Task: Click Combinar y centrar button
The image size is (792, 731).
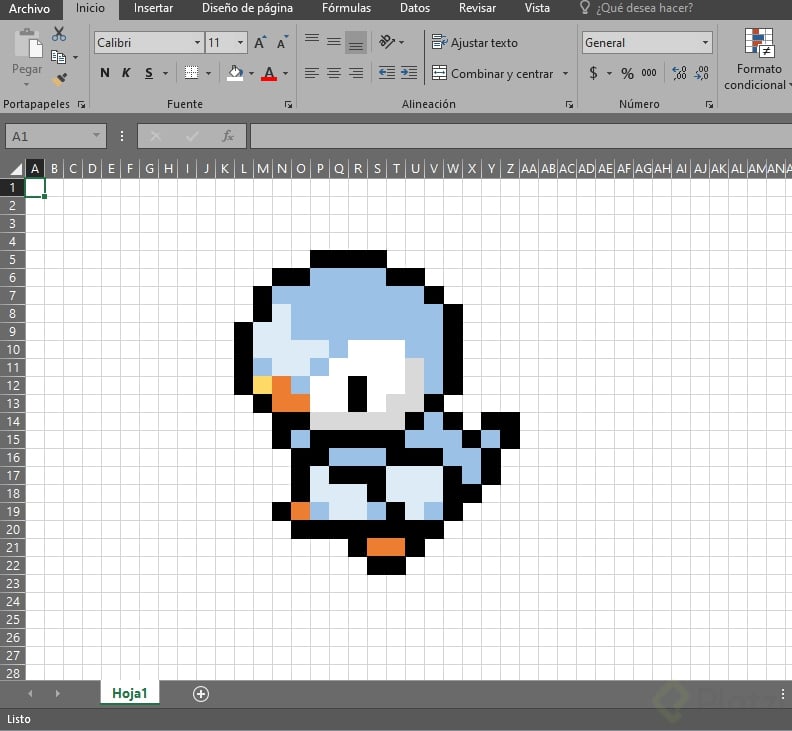Action: click(x=492, y=74)
